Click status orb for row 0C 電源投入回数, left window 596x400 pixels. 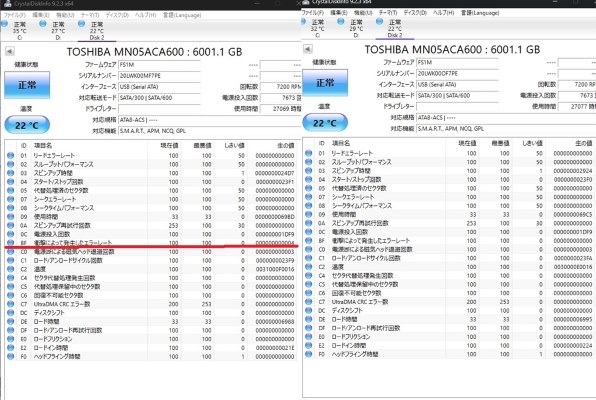[11, 234]
